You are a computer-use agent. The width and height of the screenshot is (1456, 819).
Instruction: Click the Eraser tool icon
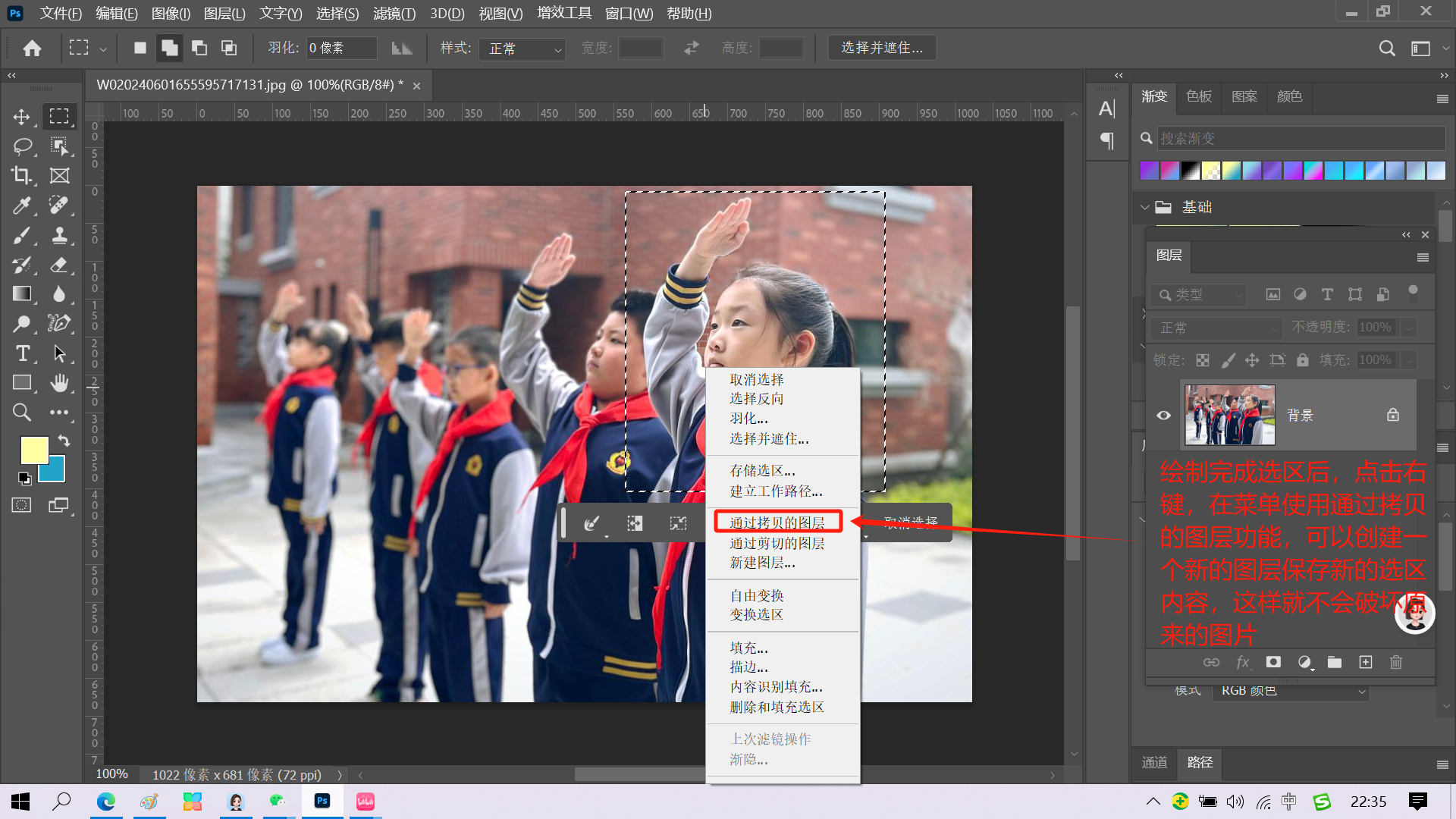[x=59, y=265]
